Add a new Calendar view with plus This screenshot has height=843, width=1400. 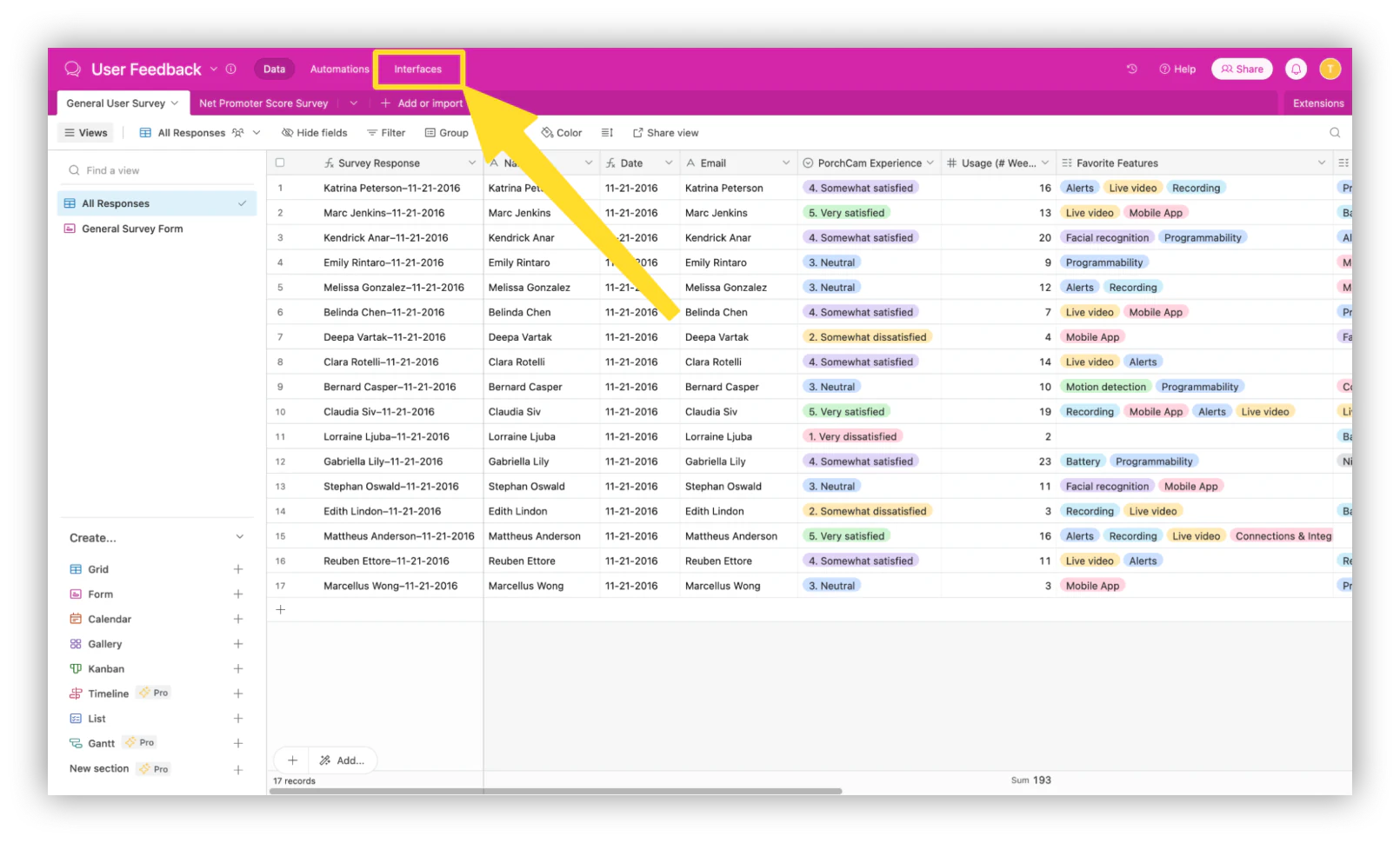click(238, 619)
